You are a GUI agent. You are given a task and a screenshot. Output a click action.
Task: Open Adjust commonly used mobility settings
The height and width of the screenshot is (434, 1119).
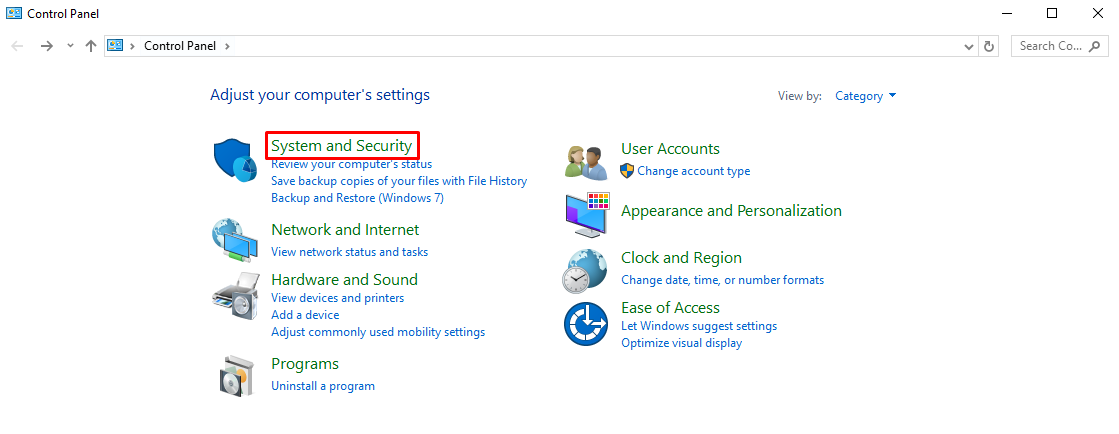coord(378,332)
